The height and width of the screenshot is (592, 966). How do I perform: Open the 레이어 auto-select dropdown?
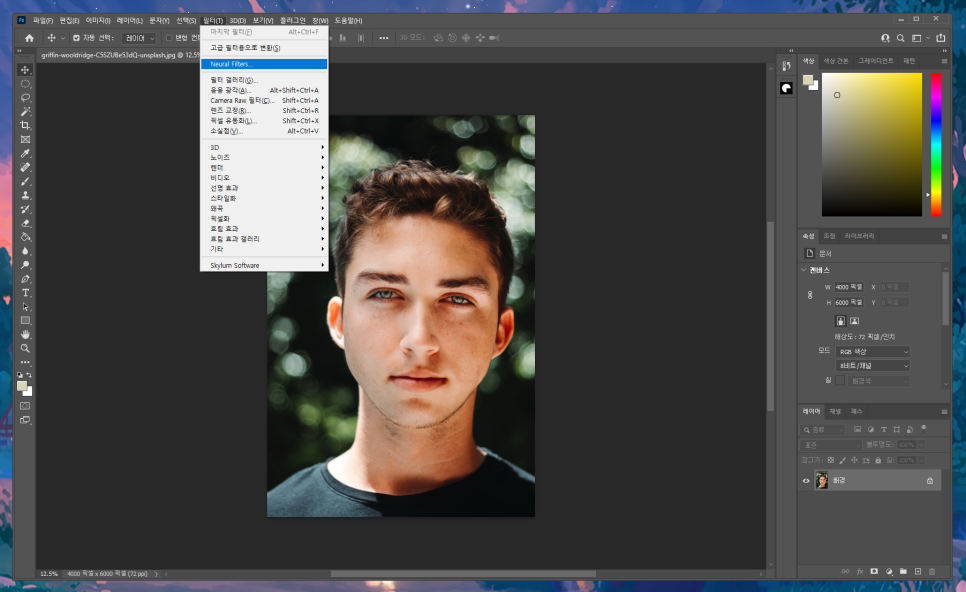[x=139, y=38]
